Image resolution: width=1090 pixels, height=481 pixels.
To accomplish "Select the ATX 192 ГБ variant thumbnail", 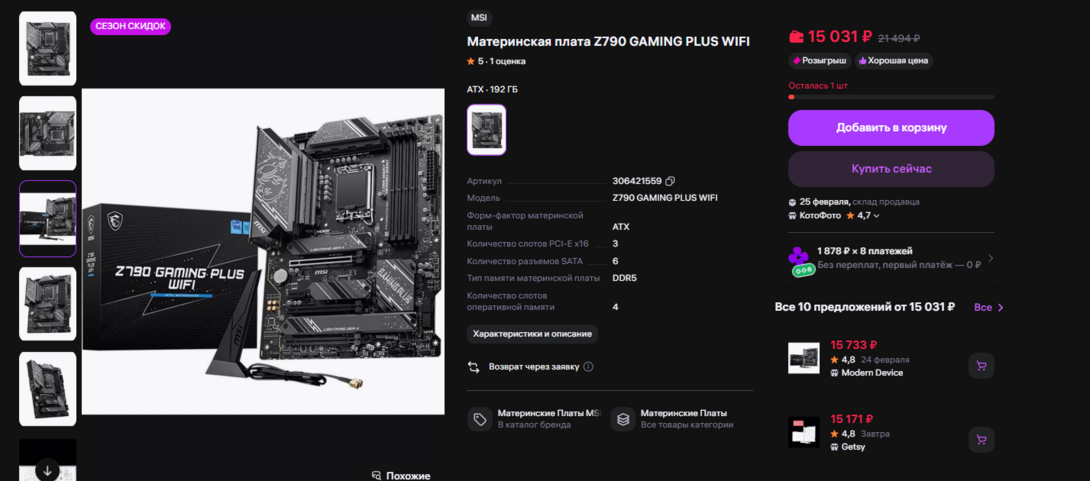I will point(487,129).
